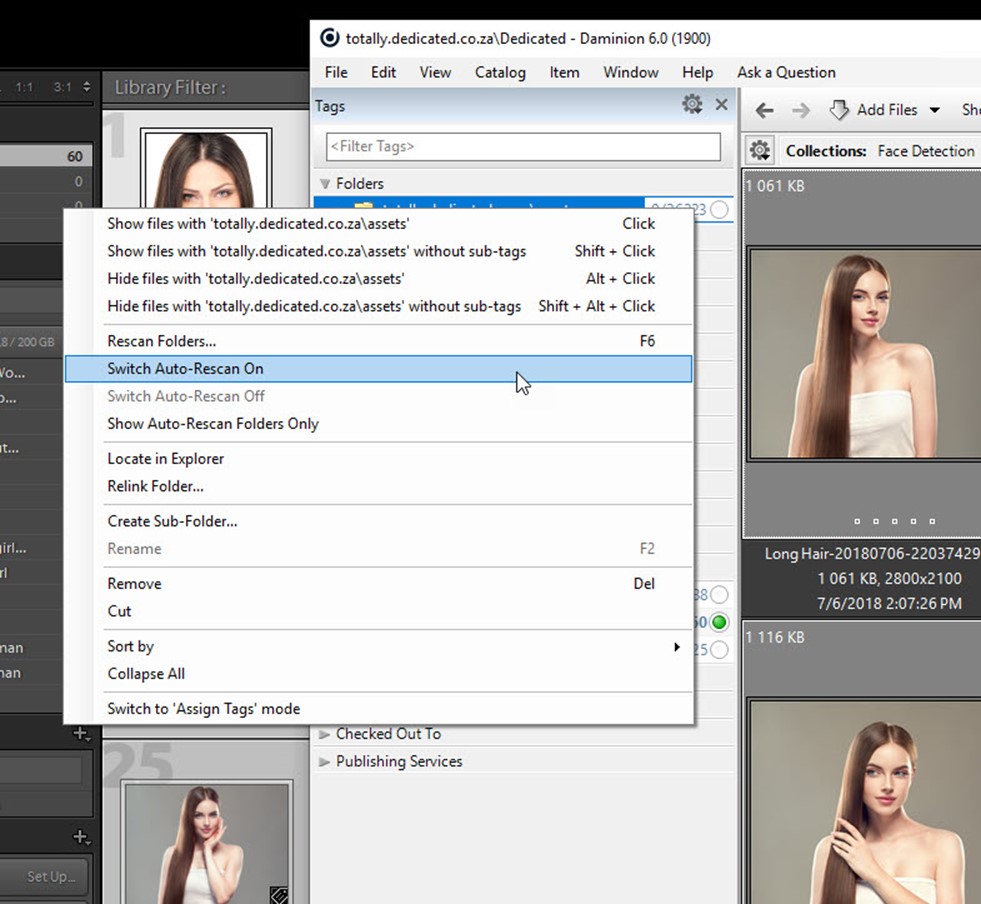Open the gear menu beside Collections
This screenshot has width=981, height=904.
coord(760,151)
